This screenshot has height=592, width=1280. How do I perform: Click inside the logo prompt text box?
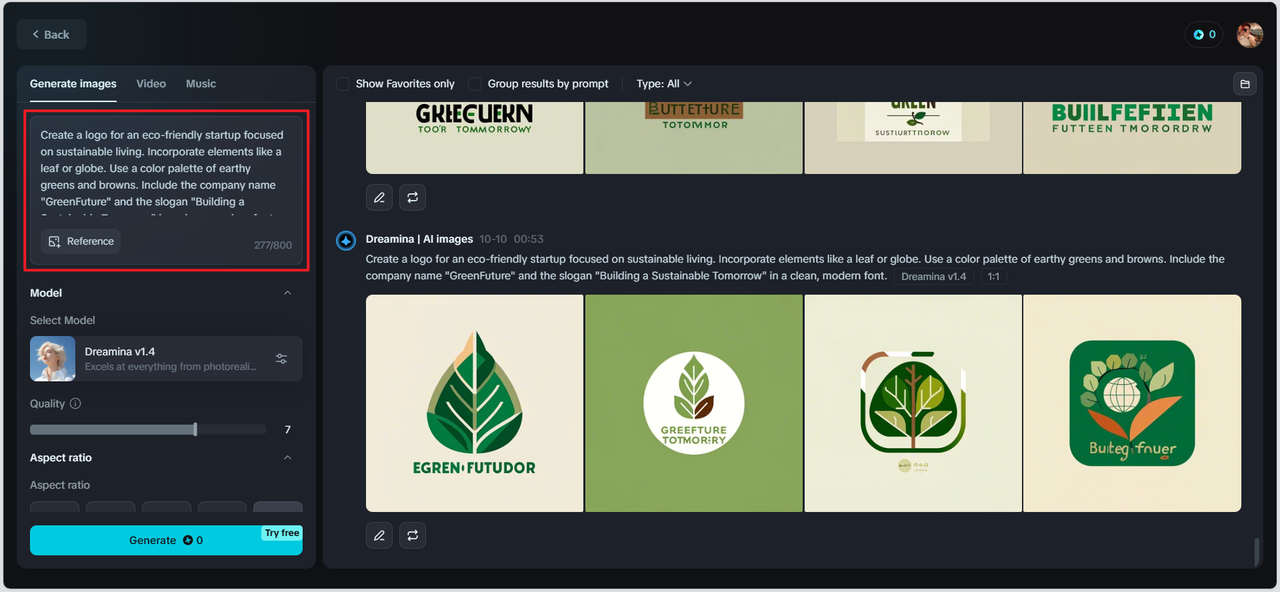[x=166, y=173]
